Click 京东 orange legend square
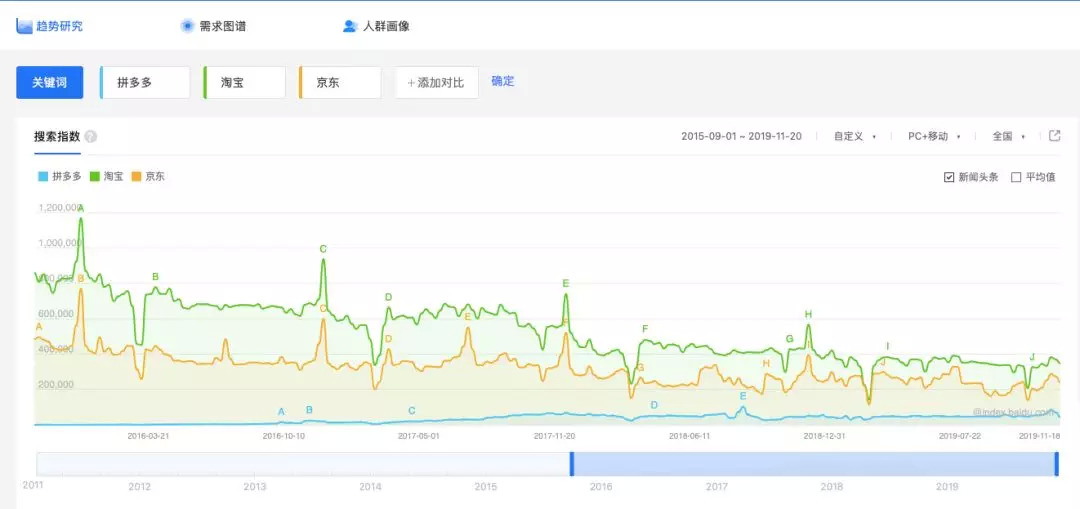The height and width of the screenshot is (509, 1080). point(136,177)
